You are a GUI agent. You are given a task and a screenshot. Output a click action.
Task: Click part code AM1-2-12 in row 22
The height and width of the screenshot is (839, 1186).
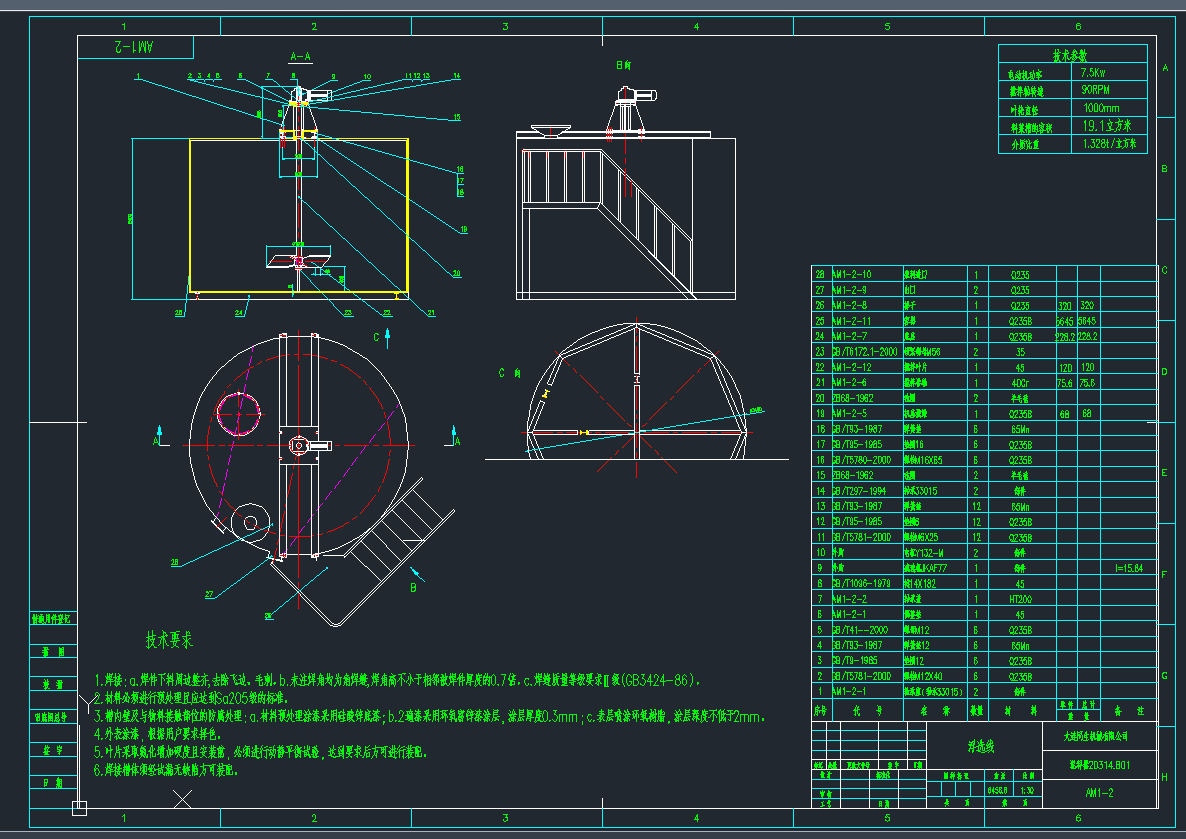point(852,367)
